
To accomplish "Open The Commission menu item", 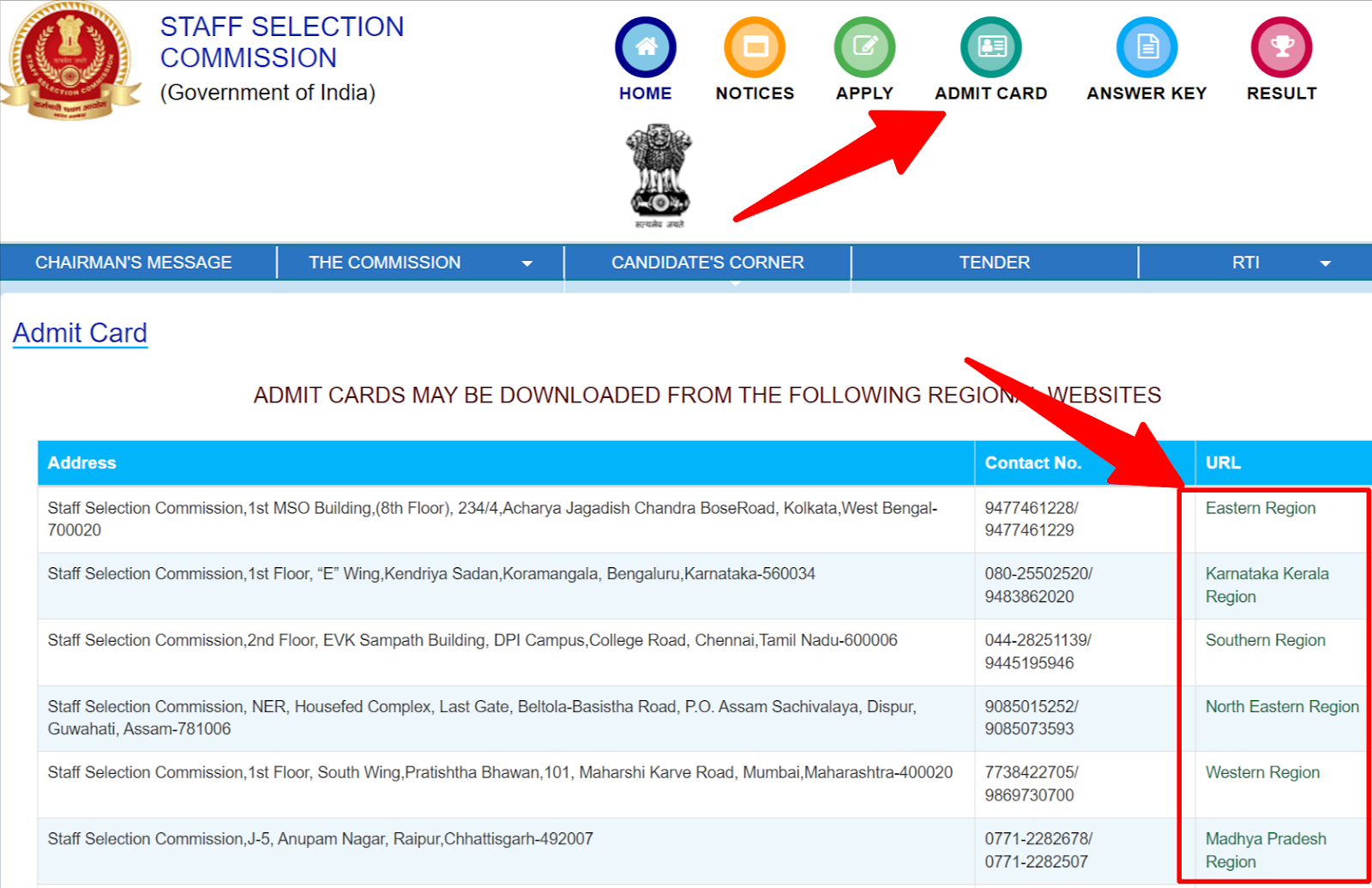I will pyautogui.click(x=385, y=263).
